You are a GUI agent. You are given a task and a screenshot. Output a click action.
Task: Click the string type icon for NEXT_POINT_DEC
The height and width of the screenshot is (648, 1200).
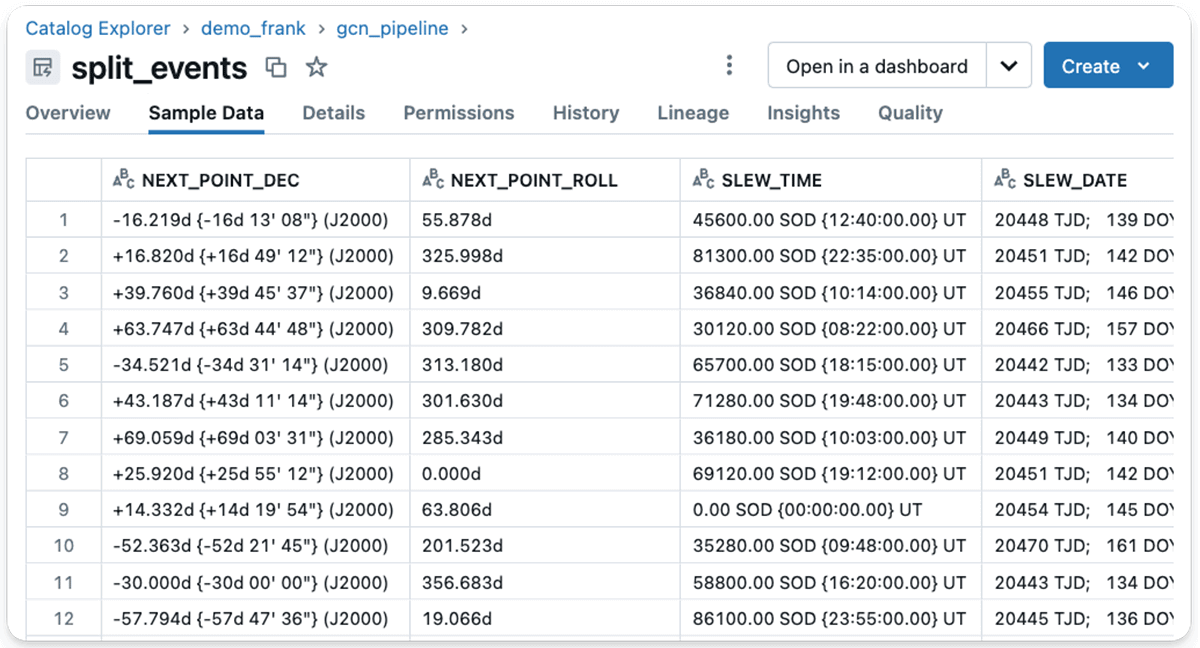pyautogui.click(x=124, y=180)
